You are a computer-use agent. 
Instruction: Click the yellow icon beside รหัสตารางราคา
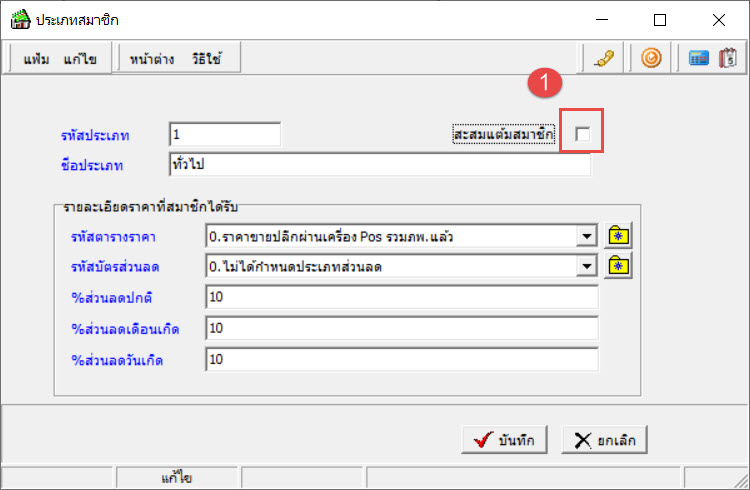coord(620,237)
